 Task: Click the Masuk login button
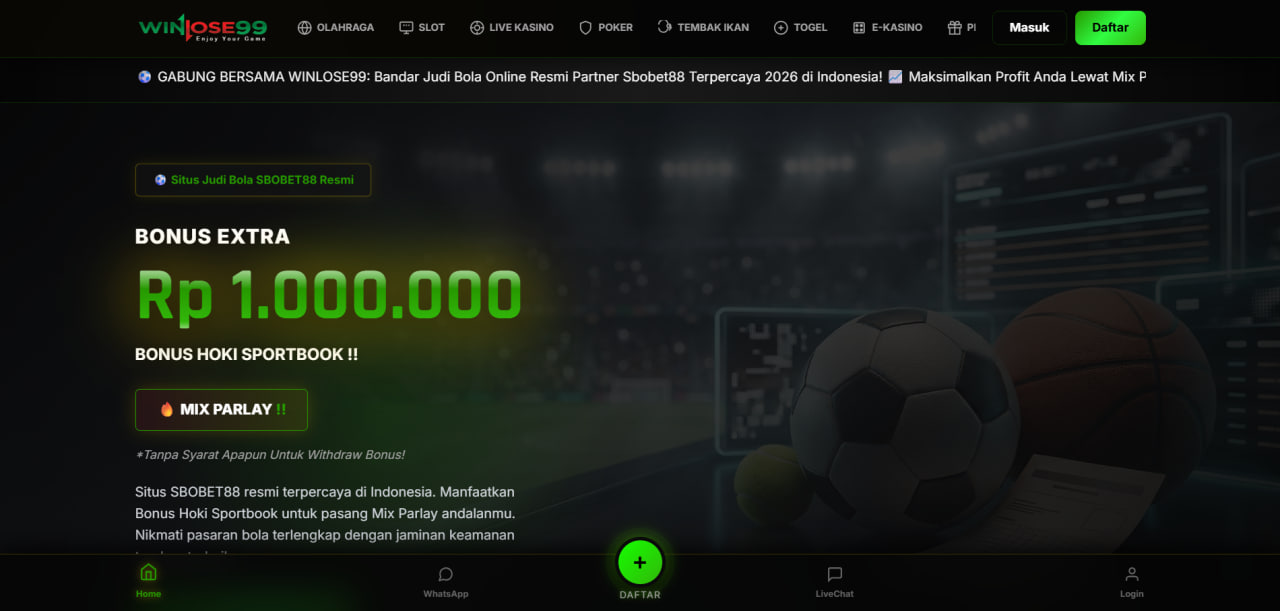point(1029,28)
